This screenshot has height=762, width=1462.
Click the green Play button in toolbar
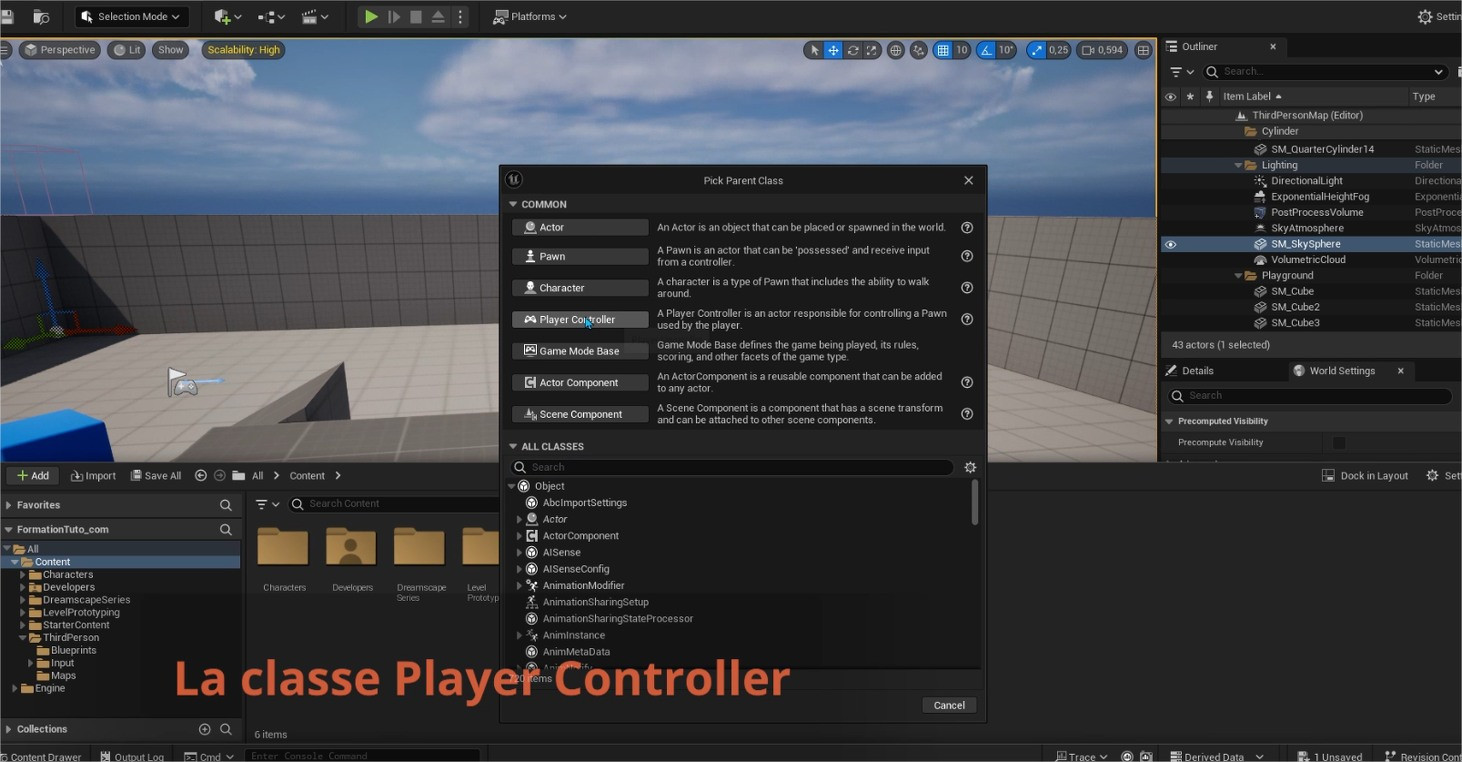[370, 17]
